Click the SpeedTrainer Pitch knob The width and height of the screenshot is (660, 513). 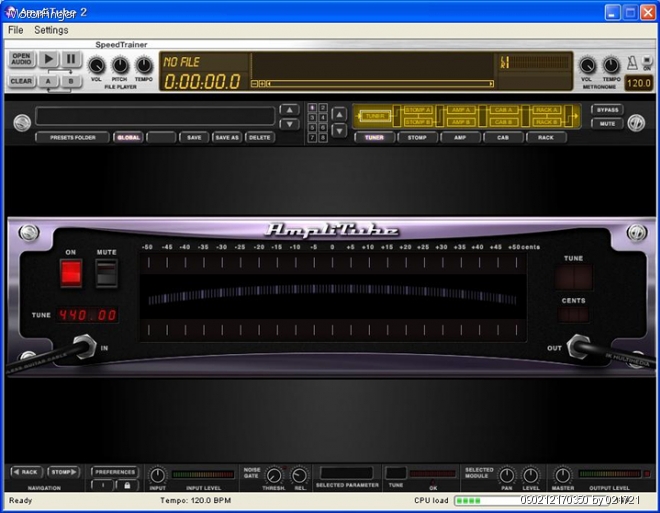pyautogui.click(x=121, y=64)
